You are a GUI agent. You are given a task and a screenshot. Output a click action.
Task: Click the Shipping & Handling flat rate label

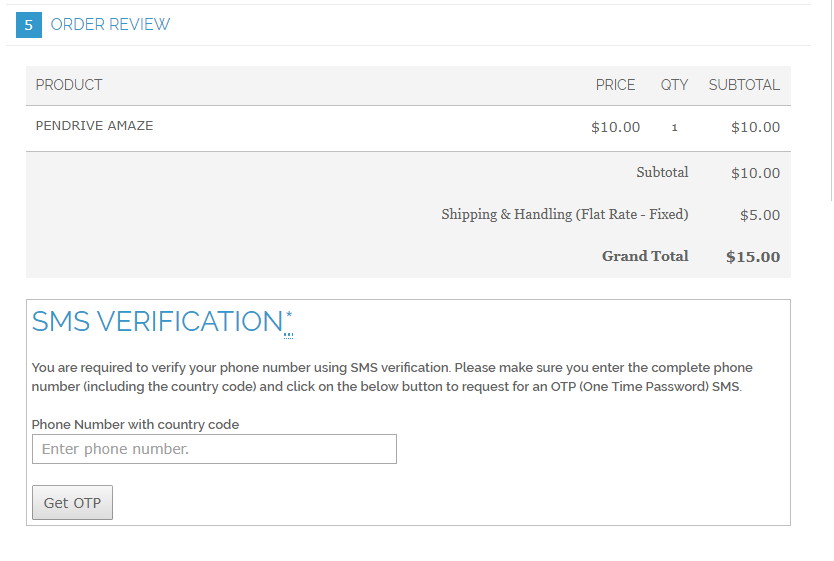click(x=565, y=214)
